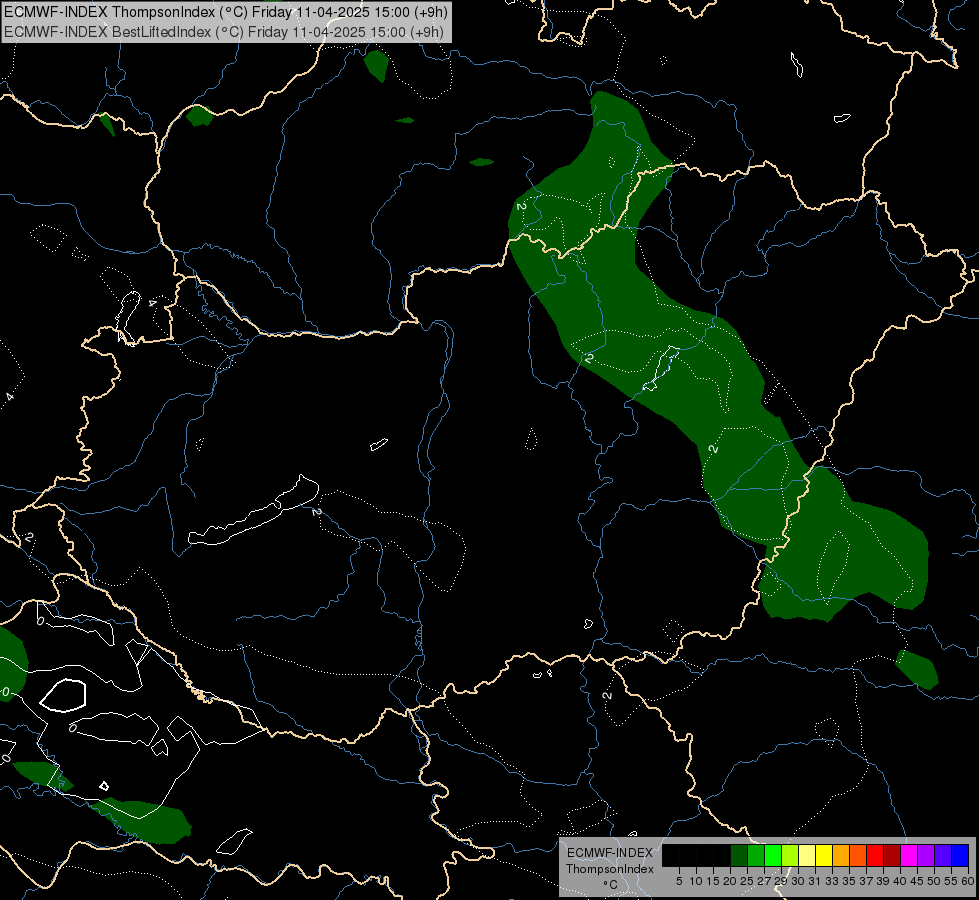Select the bright red 37-39 legend swatch
Screen dimensions: 979x900
tap(875, 855)
